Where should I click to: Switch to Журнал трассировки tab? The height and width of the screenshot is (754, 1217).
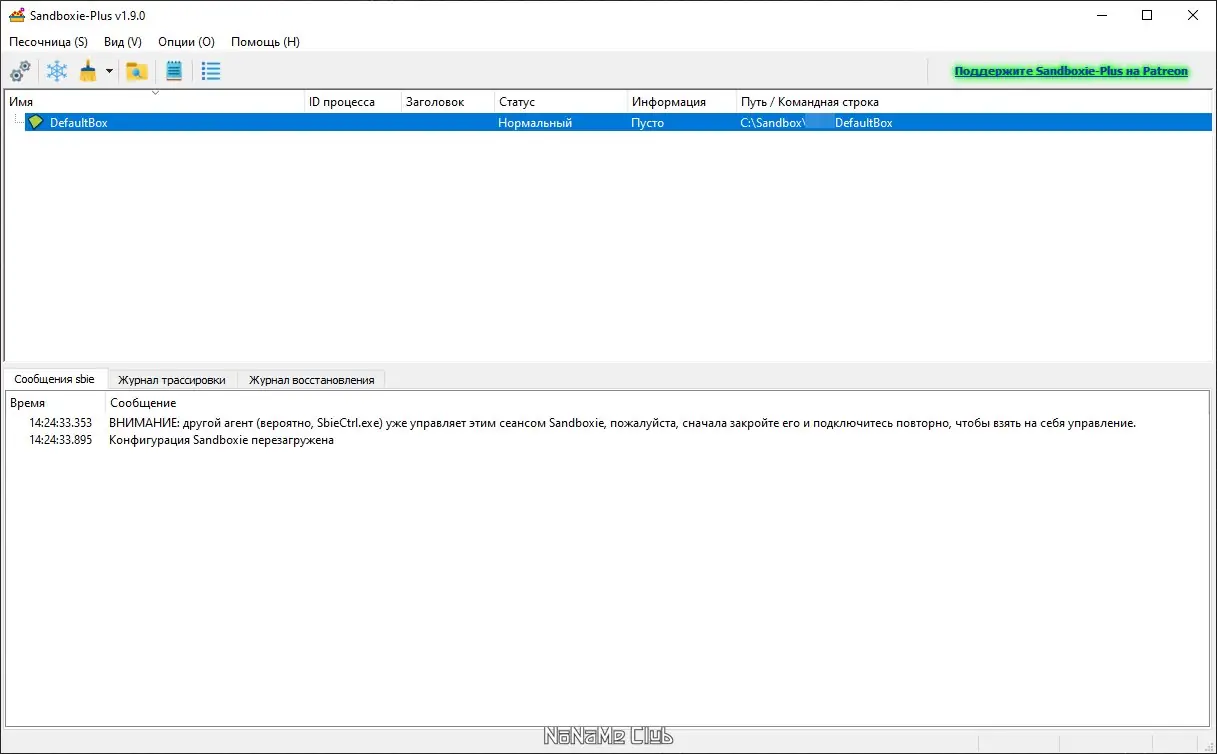pos(172,380)
